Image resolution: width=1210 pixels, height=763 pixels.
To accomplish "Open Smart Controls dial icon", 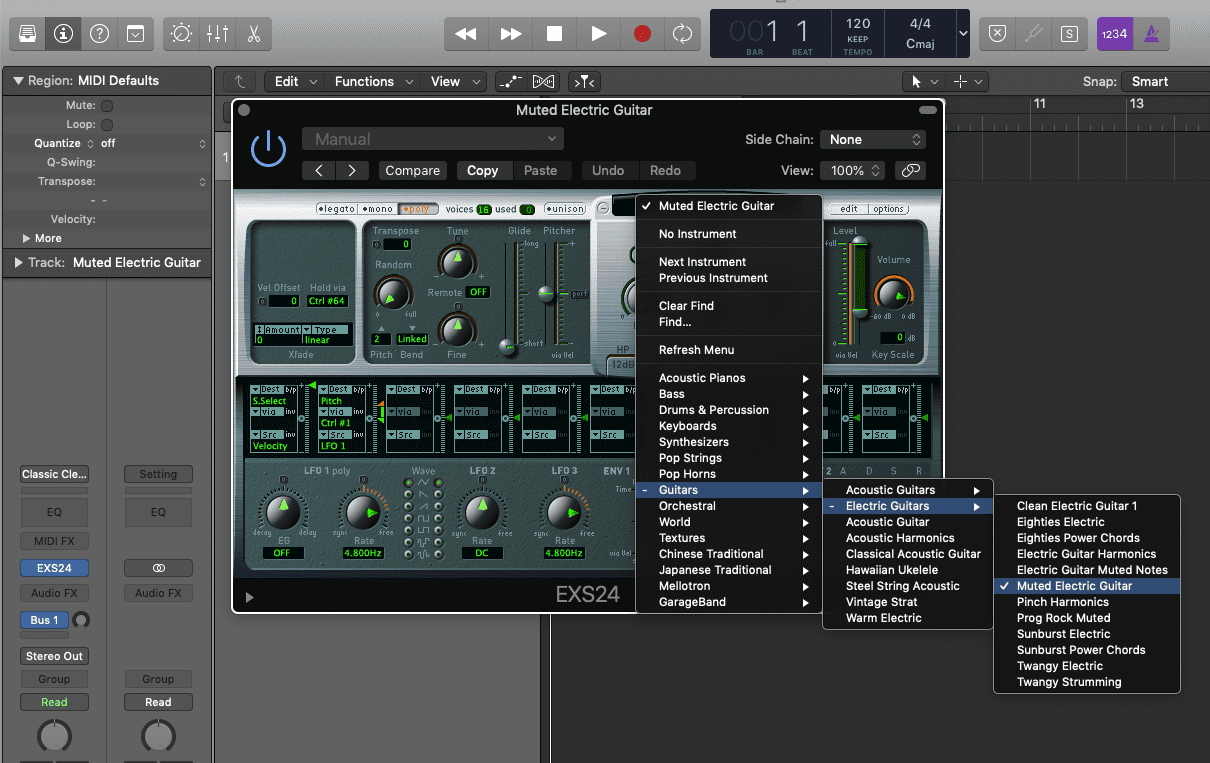I will 181,33.
